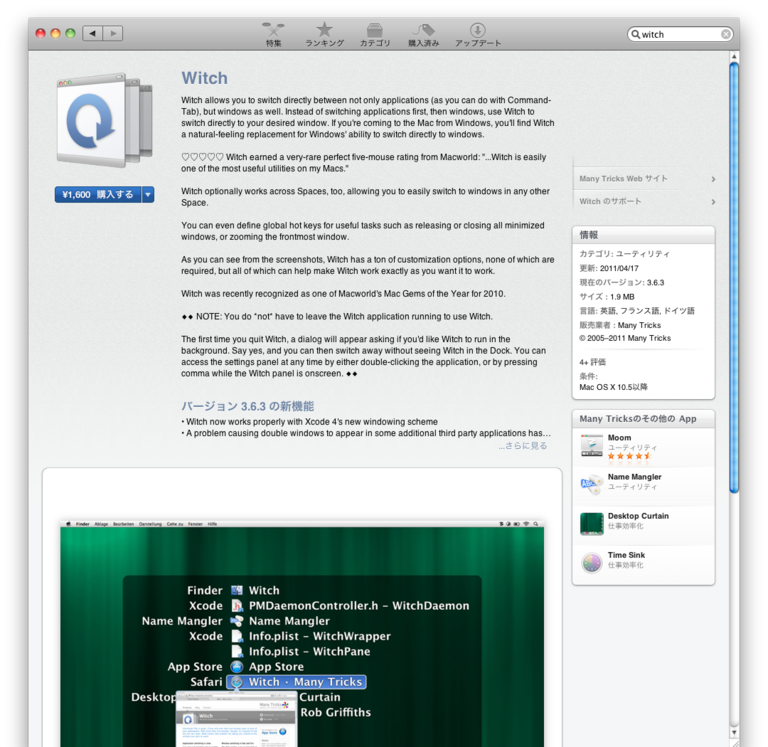Open the 購入済み (Purchased) toolbar tab

point(424,34)
